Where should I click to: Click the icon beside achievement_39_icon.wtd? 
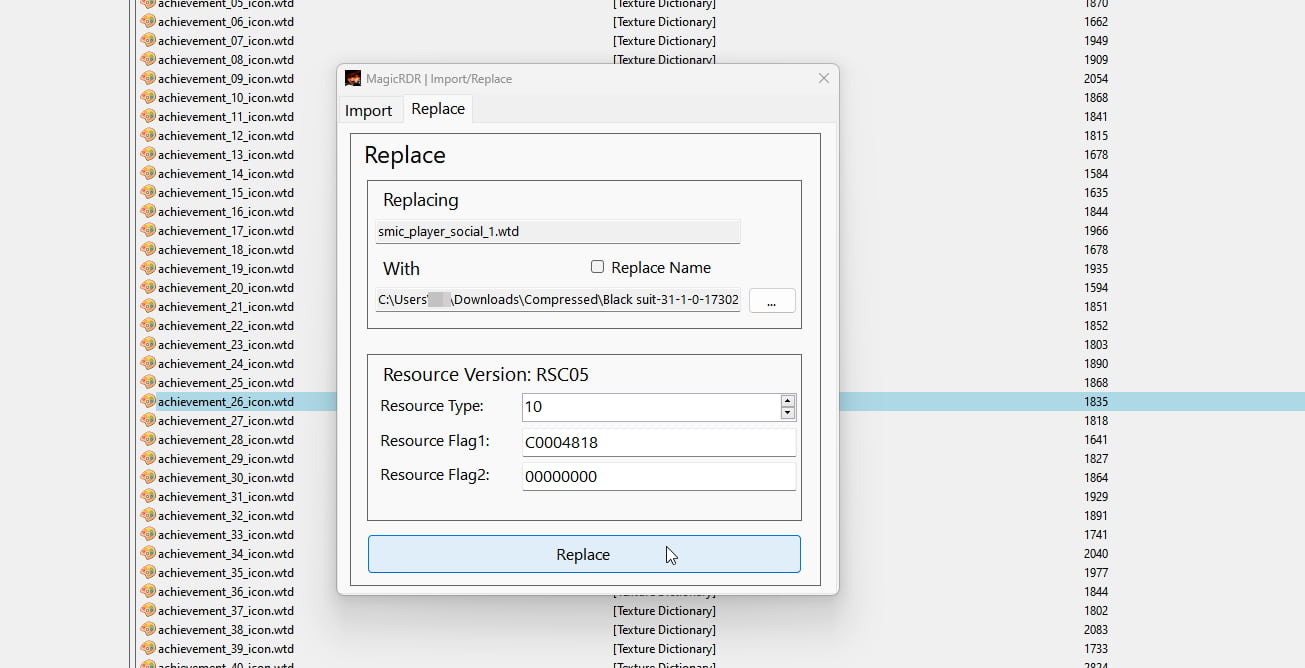pyautogui.click(x=148, y=648)
